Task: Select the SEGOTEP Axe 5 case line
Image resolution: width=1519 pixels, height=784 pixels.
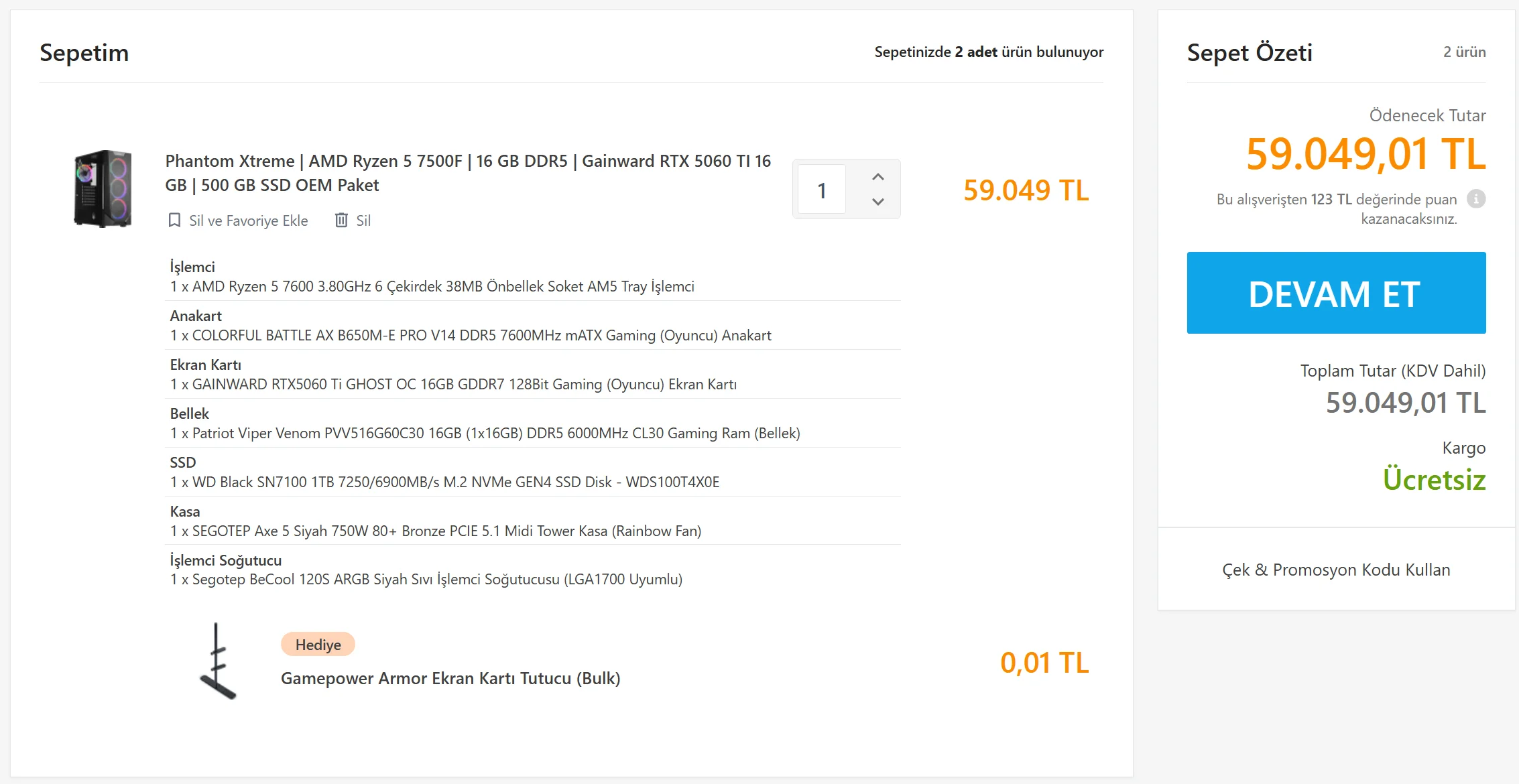Action: click(x=435, y=531)
